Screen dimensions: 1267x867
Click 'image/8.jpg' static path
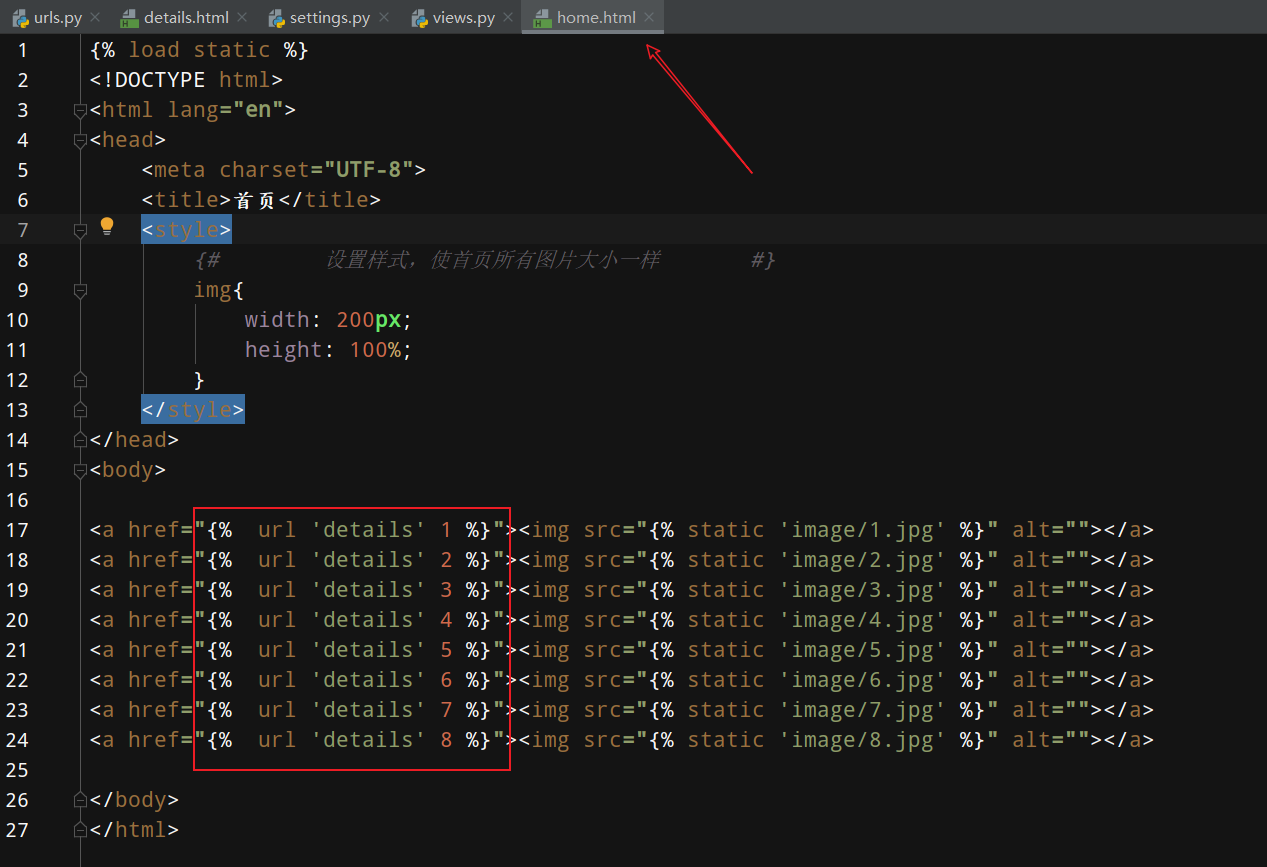click(863, 740)
